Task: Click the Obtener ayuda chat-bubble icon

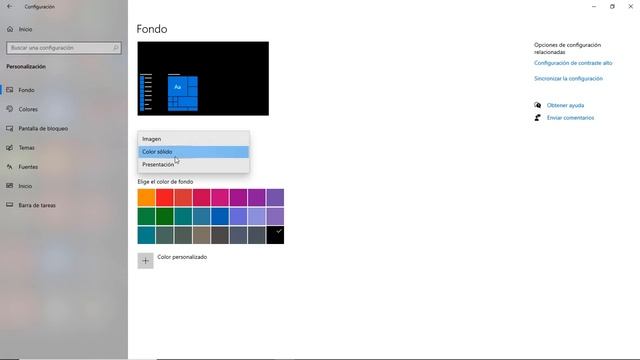Action: pos(538,105)
